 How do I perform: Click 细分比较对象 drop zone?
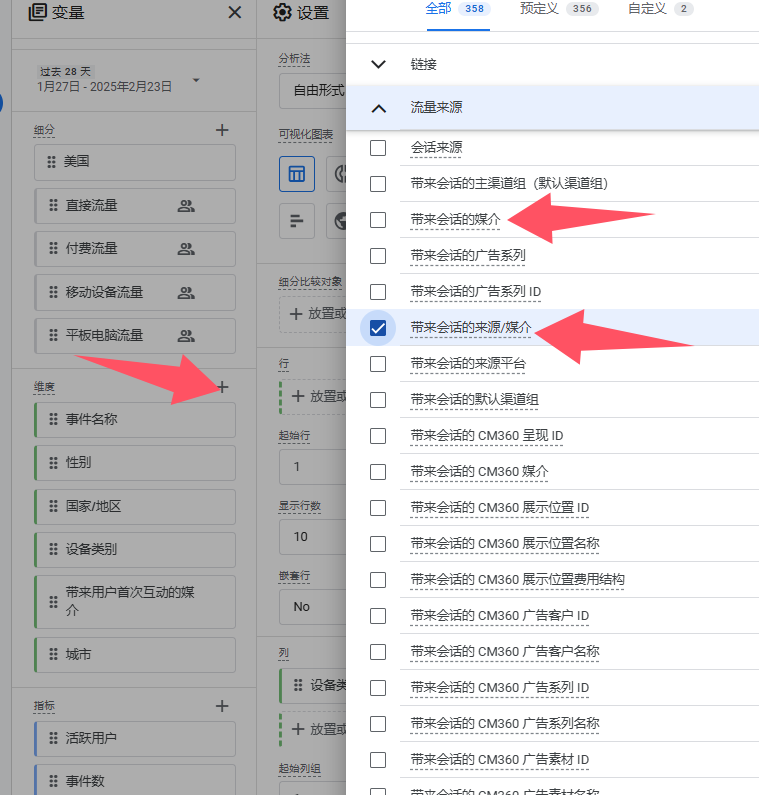coord(313,314)
